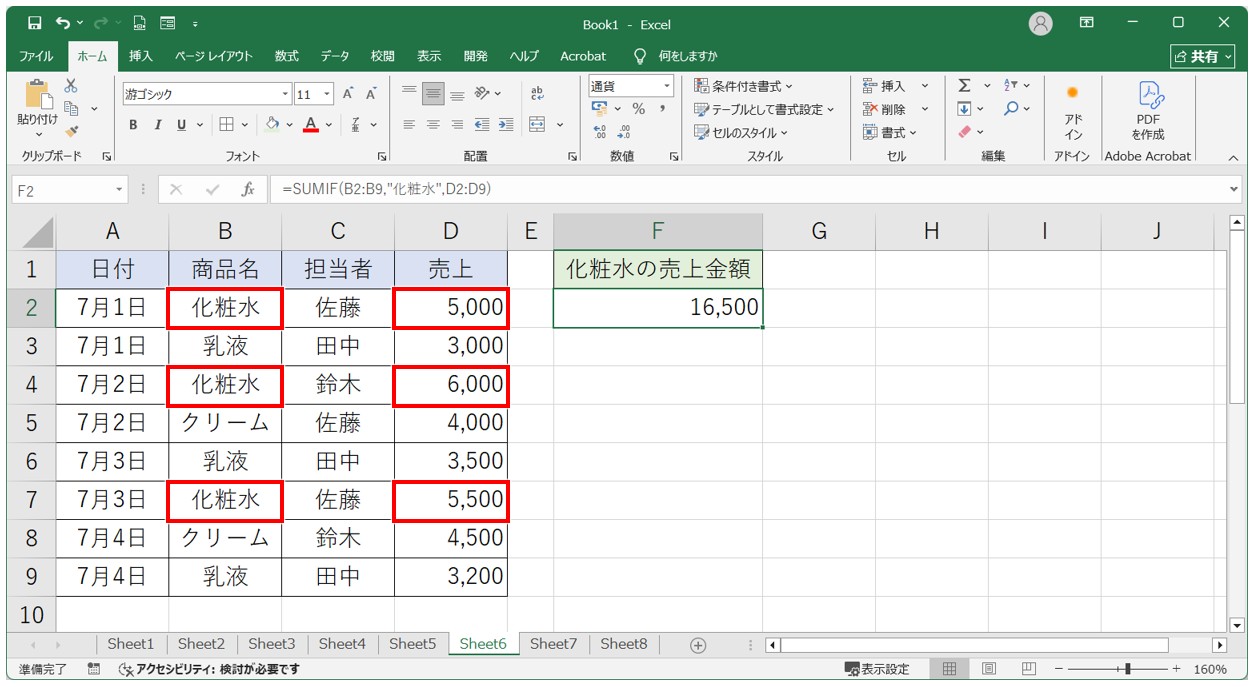Screen dimensions: 1255x687
Task: Click the accessibility status message
Action: 208,669
